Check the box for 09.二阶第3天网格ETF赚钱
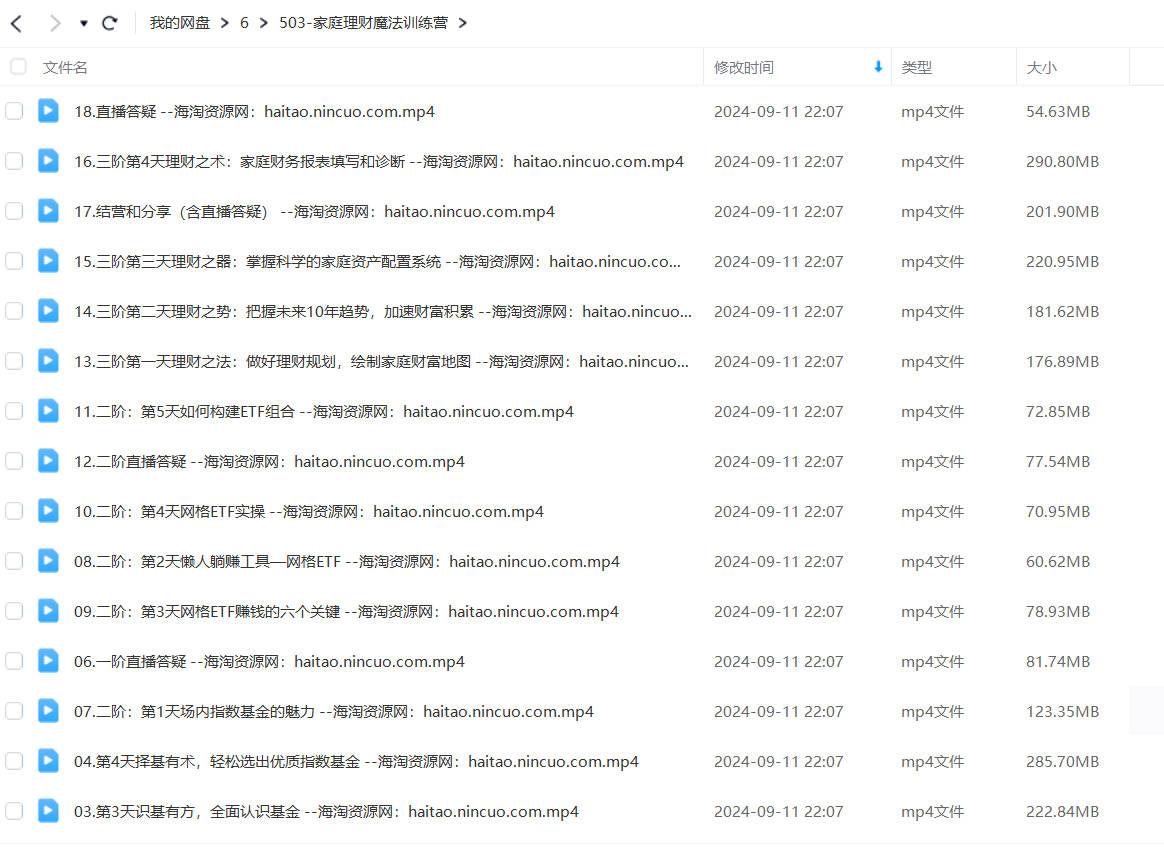 14,611
